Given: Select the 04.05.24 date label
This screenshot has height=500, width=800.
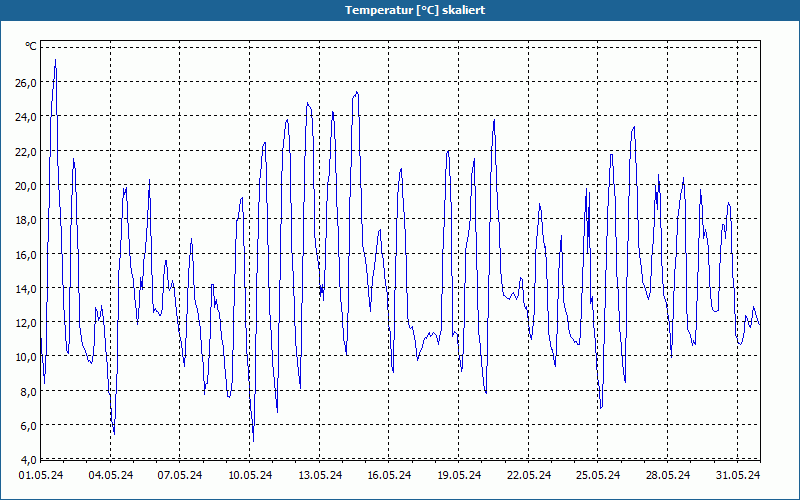Looking at the screenshot, I should 111,475.
